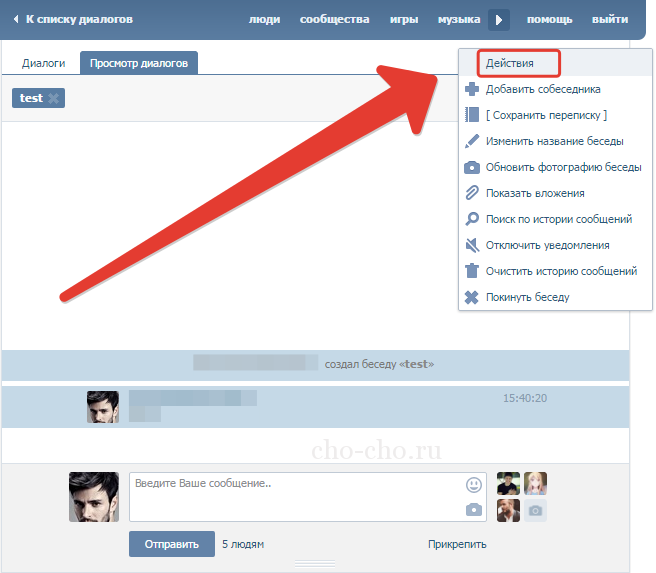Click the X icon to leave the conversation
This screenshot has height=573, width=656.
click(x=472, y=297)
